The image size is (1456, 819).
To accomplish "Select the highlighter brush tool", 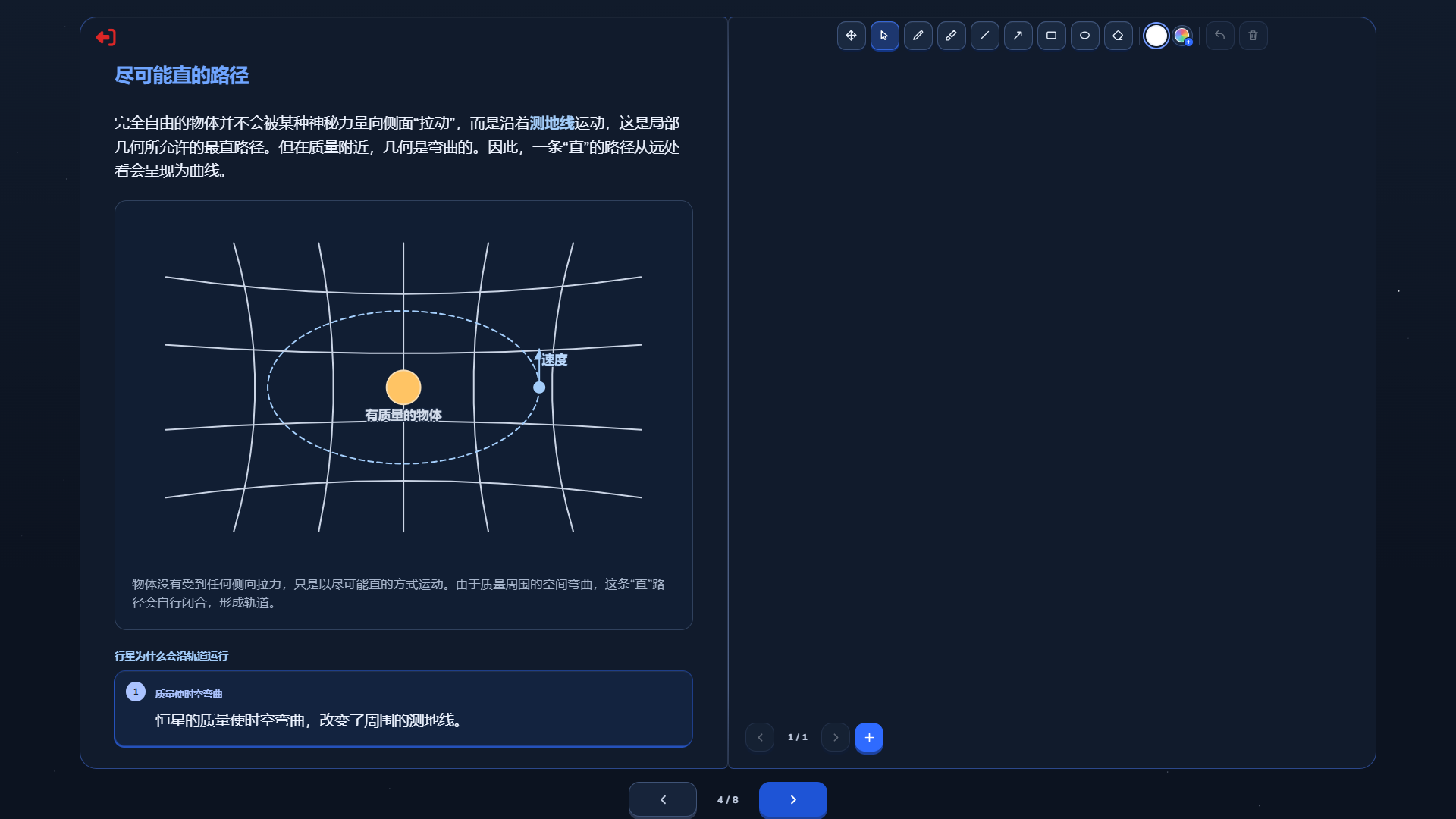I will pos(951,36).
